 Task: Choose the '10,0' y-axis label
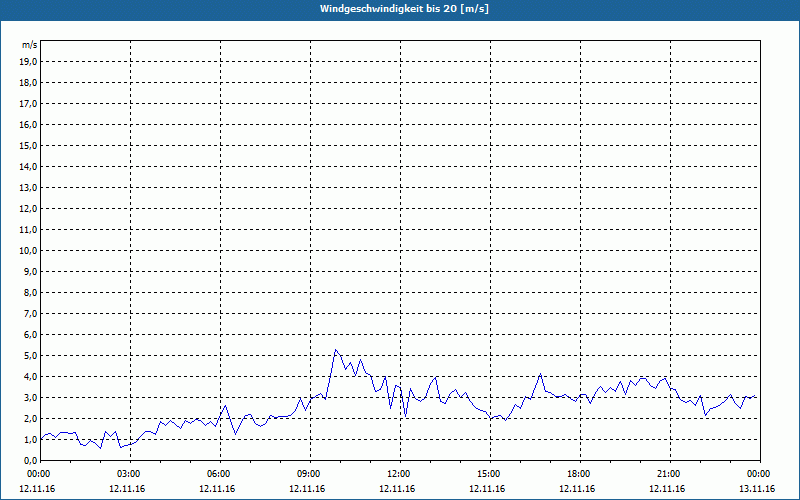point(29,251)
